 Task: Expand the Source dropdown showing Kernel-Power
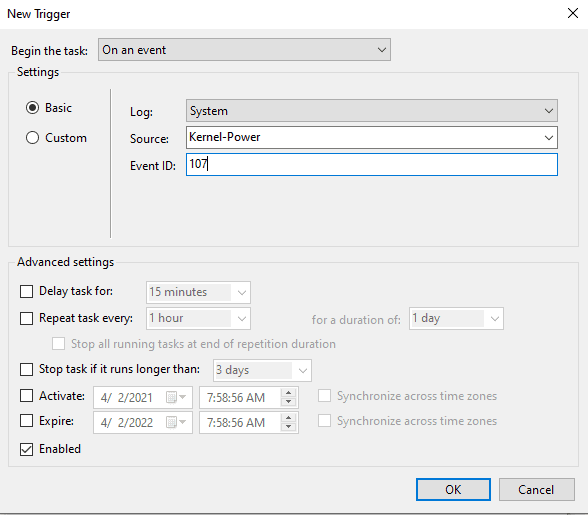pyautogui.click(x=372, y=138)
